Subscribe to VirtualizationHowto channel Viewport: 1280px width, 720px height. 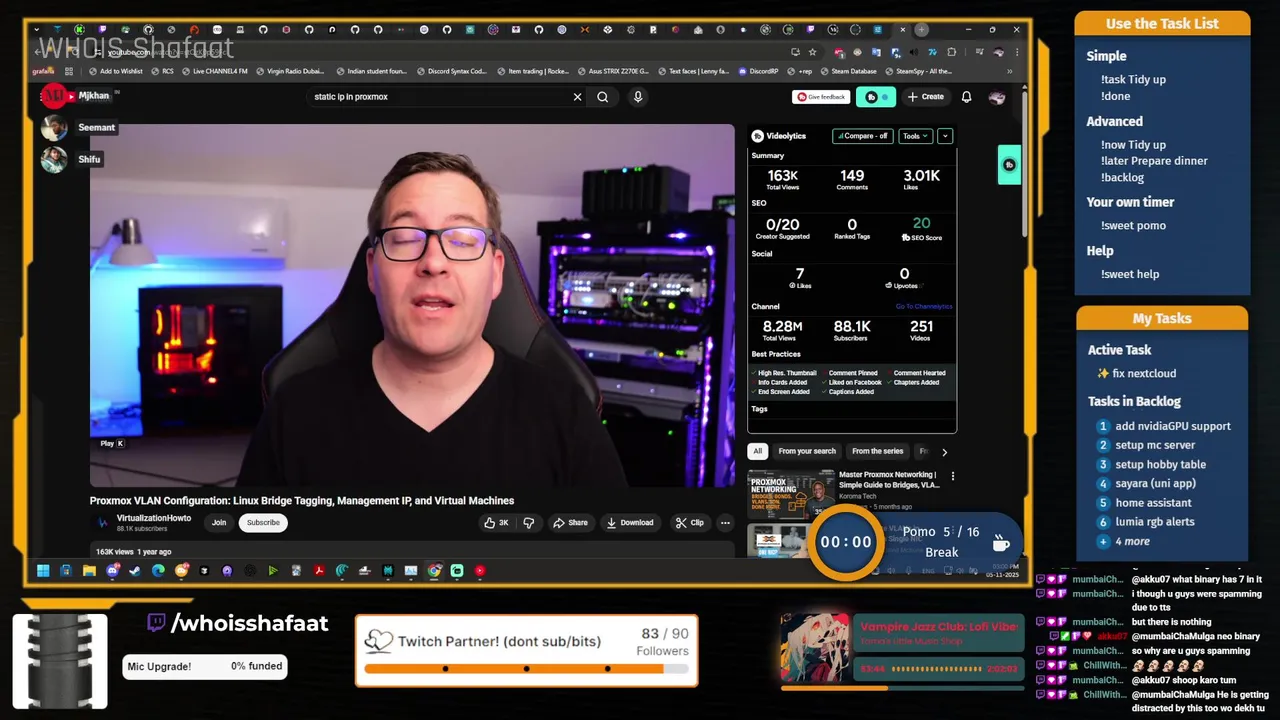[263, 522]
